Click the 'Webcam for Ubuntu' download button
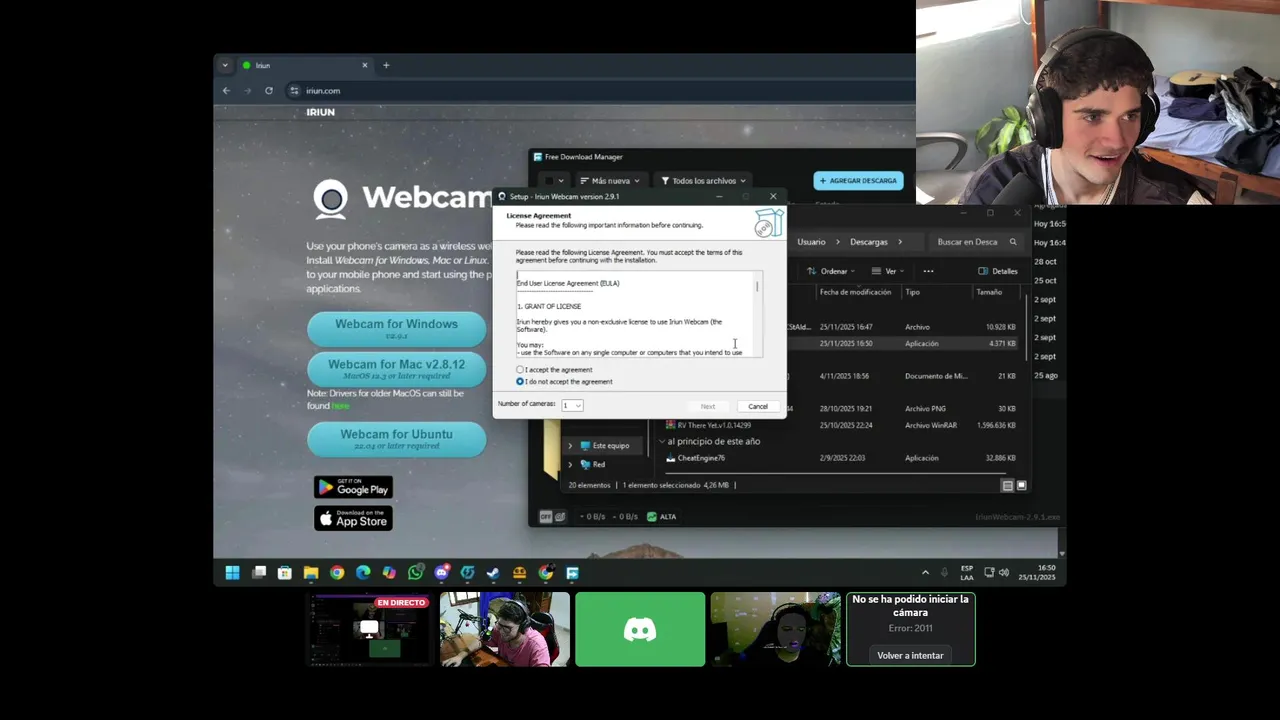This screenshot has width=1280, height=720. click(396, 438)
